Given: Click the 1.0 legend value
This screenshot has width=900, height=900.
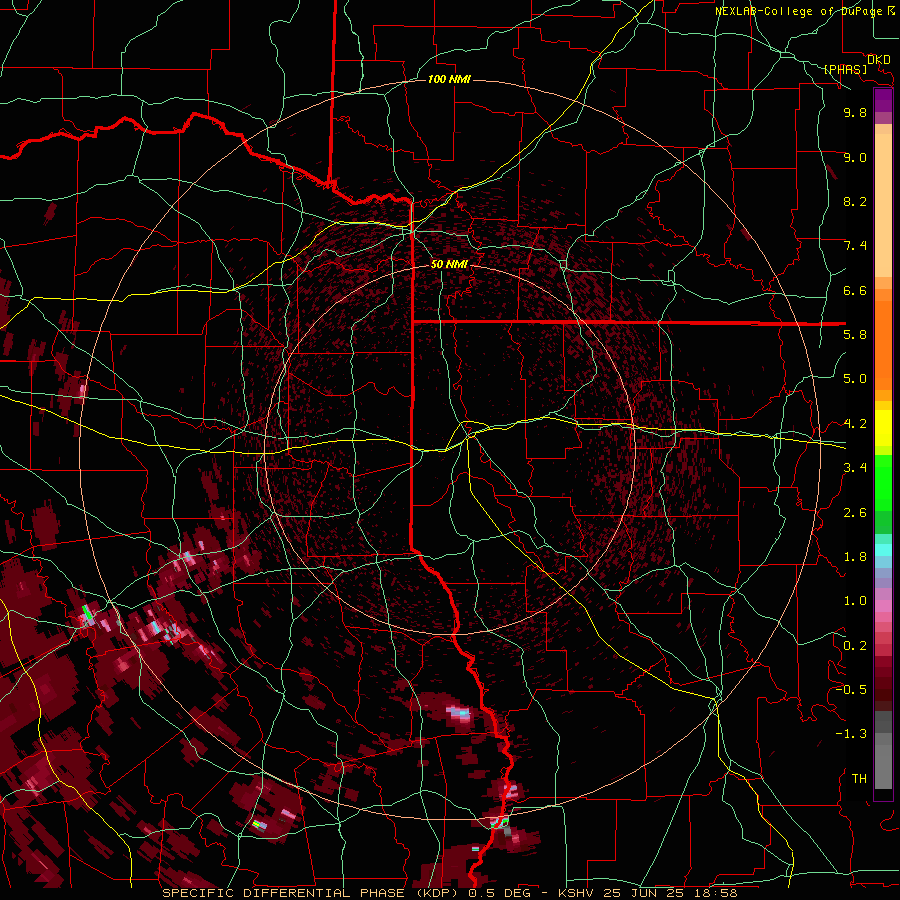Looking at the screenshot, I should coord(855,601).
